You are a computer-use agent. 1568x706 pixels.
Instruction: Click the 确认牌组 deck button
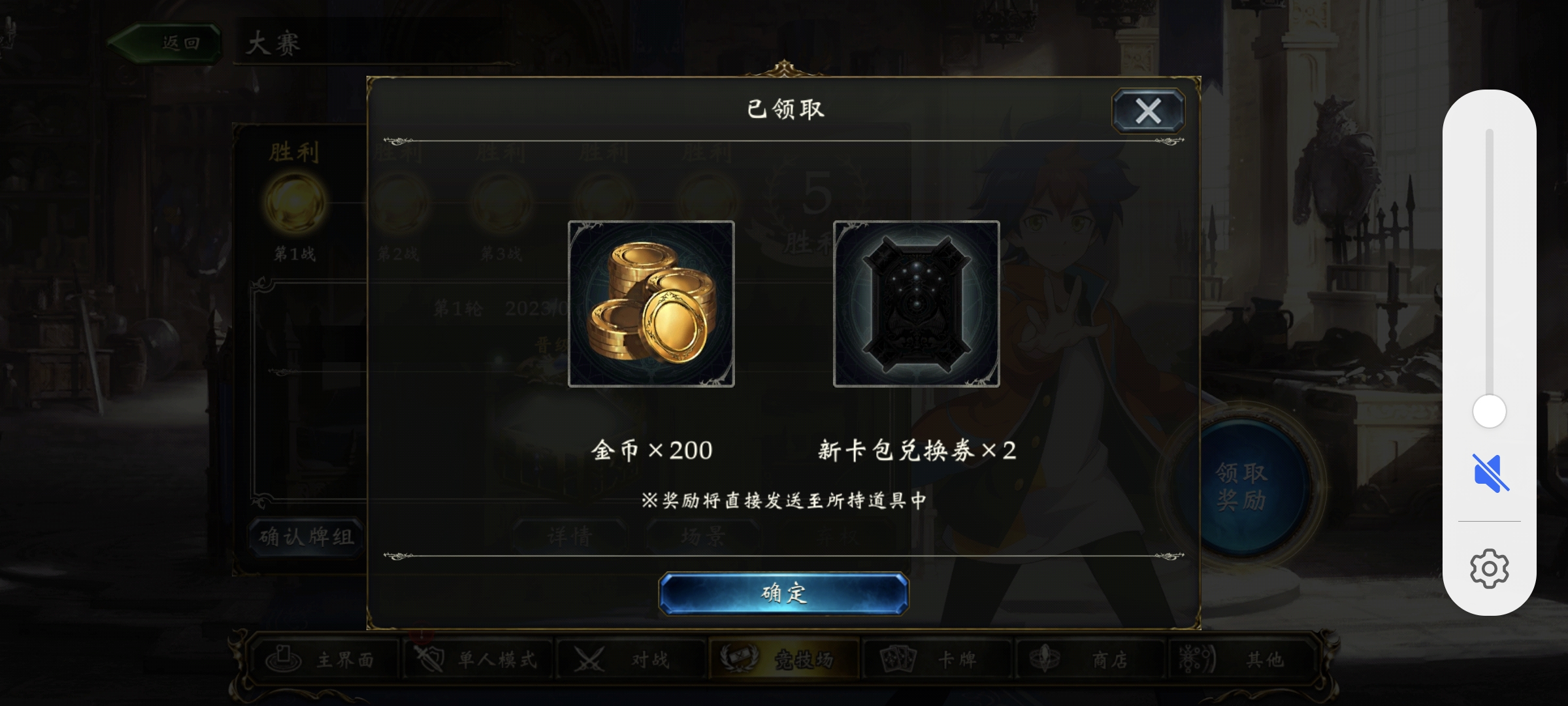(x=306, y=537)
